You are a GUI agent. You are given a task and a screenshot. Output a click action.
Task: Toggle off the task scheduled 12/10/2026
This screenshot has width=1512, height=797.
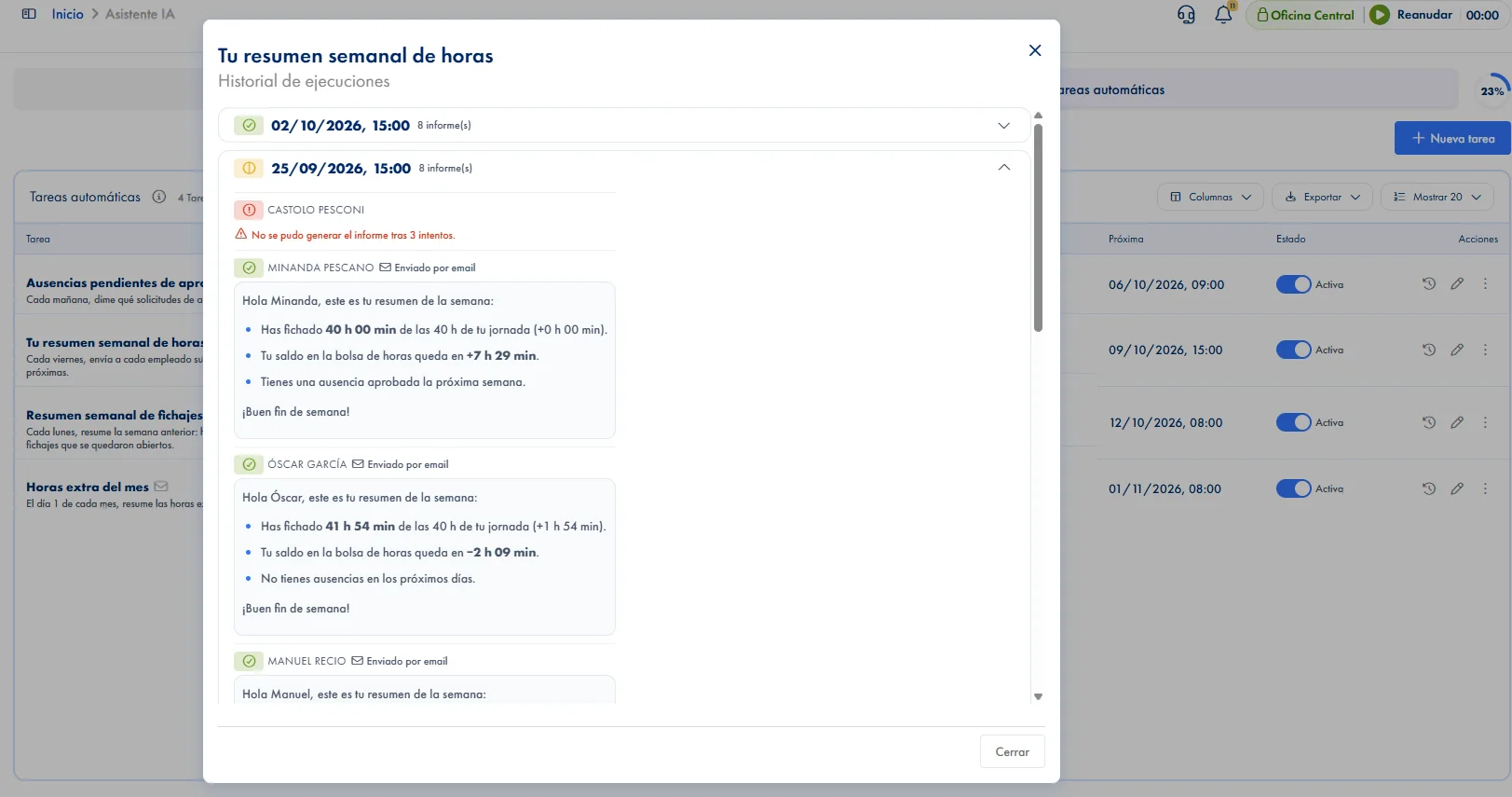(x=1293, y=422)
